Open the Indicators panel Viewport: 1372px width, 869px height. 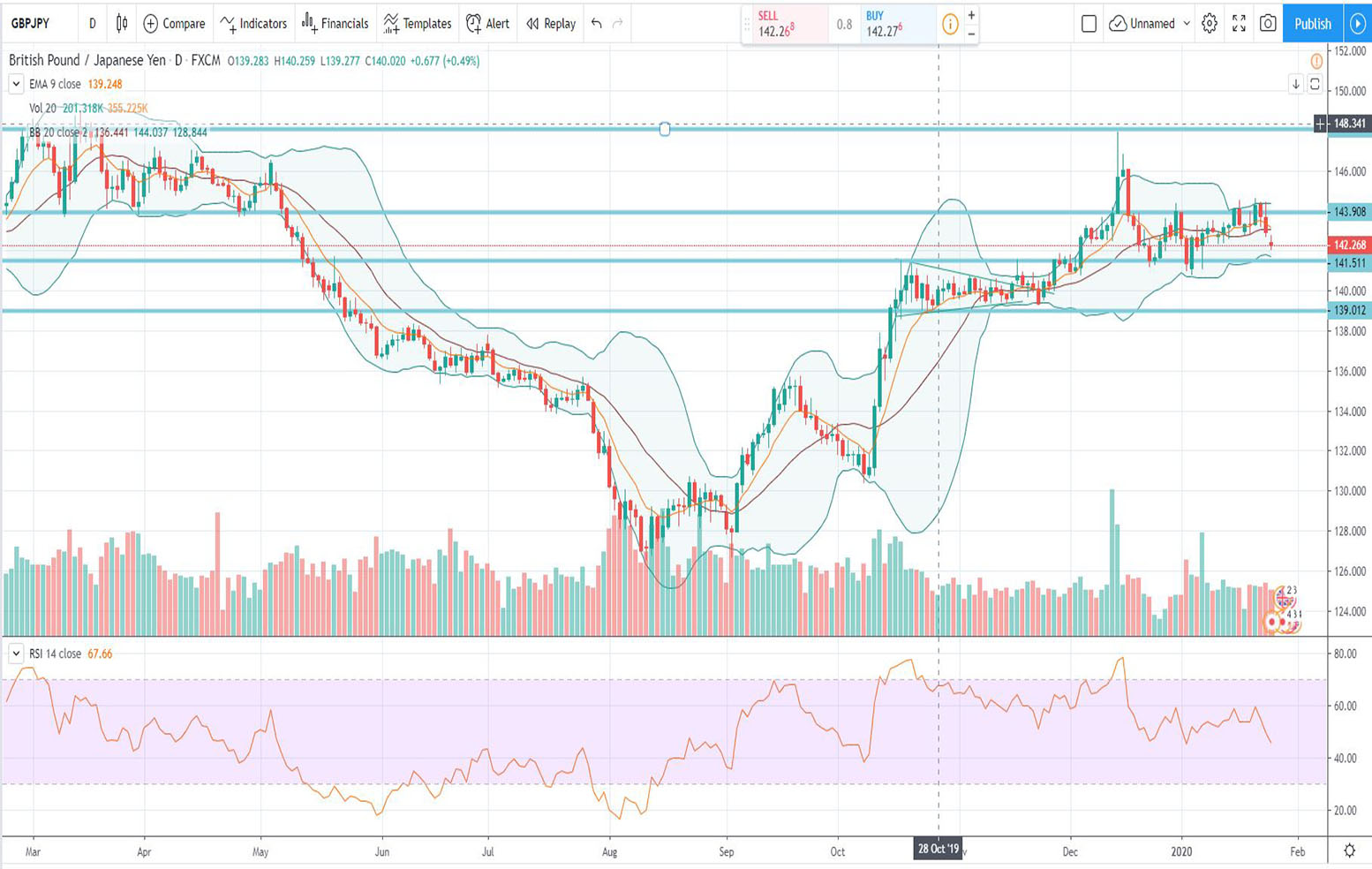254,24
